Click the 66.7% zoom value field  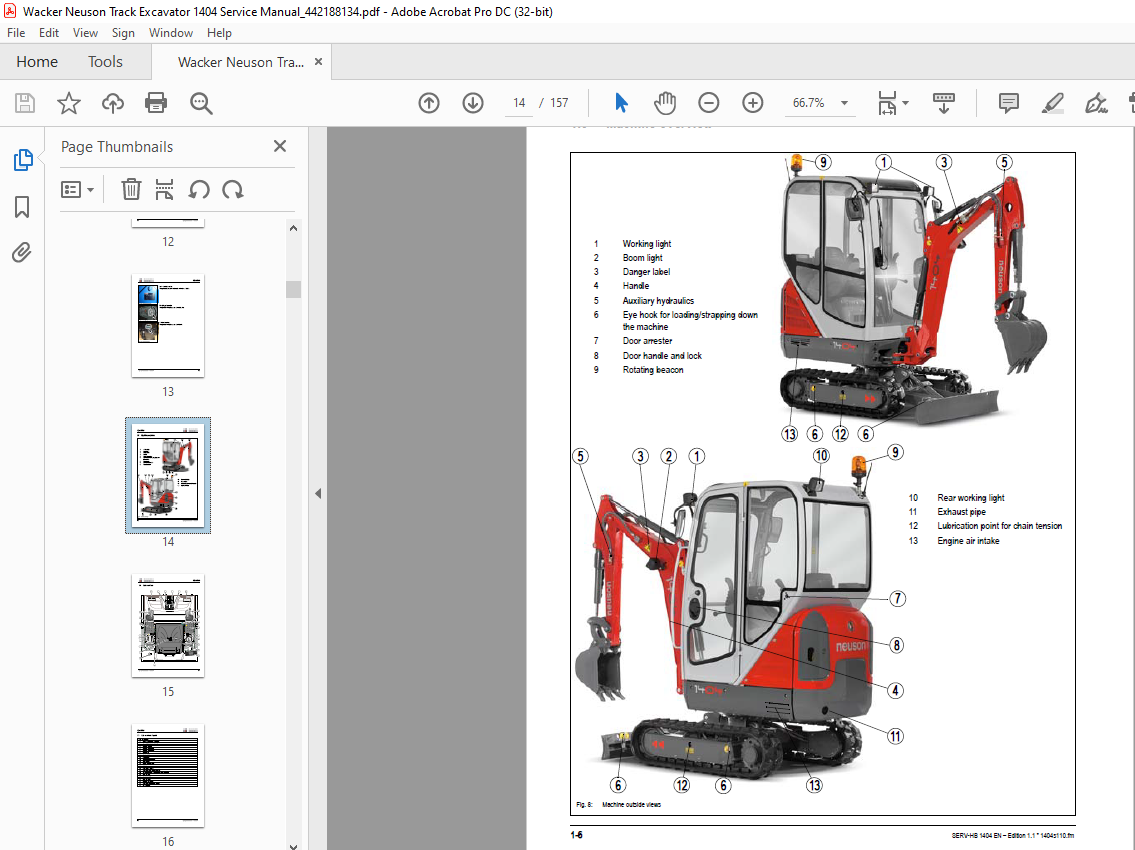click(808, 103)
